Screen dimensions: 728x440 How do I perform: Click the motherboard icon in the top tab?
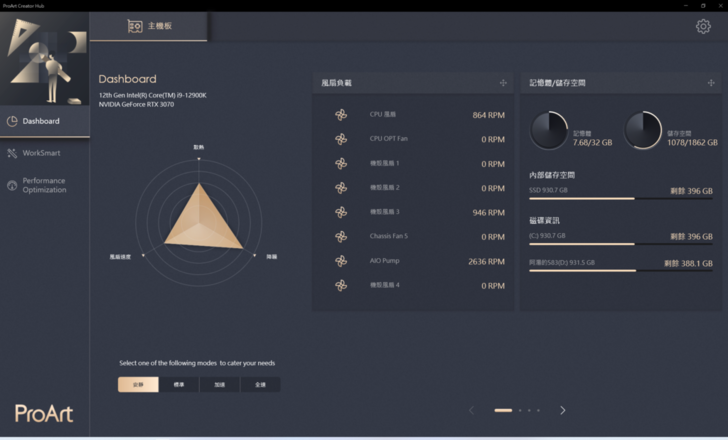[x=135, y=26]
